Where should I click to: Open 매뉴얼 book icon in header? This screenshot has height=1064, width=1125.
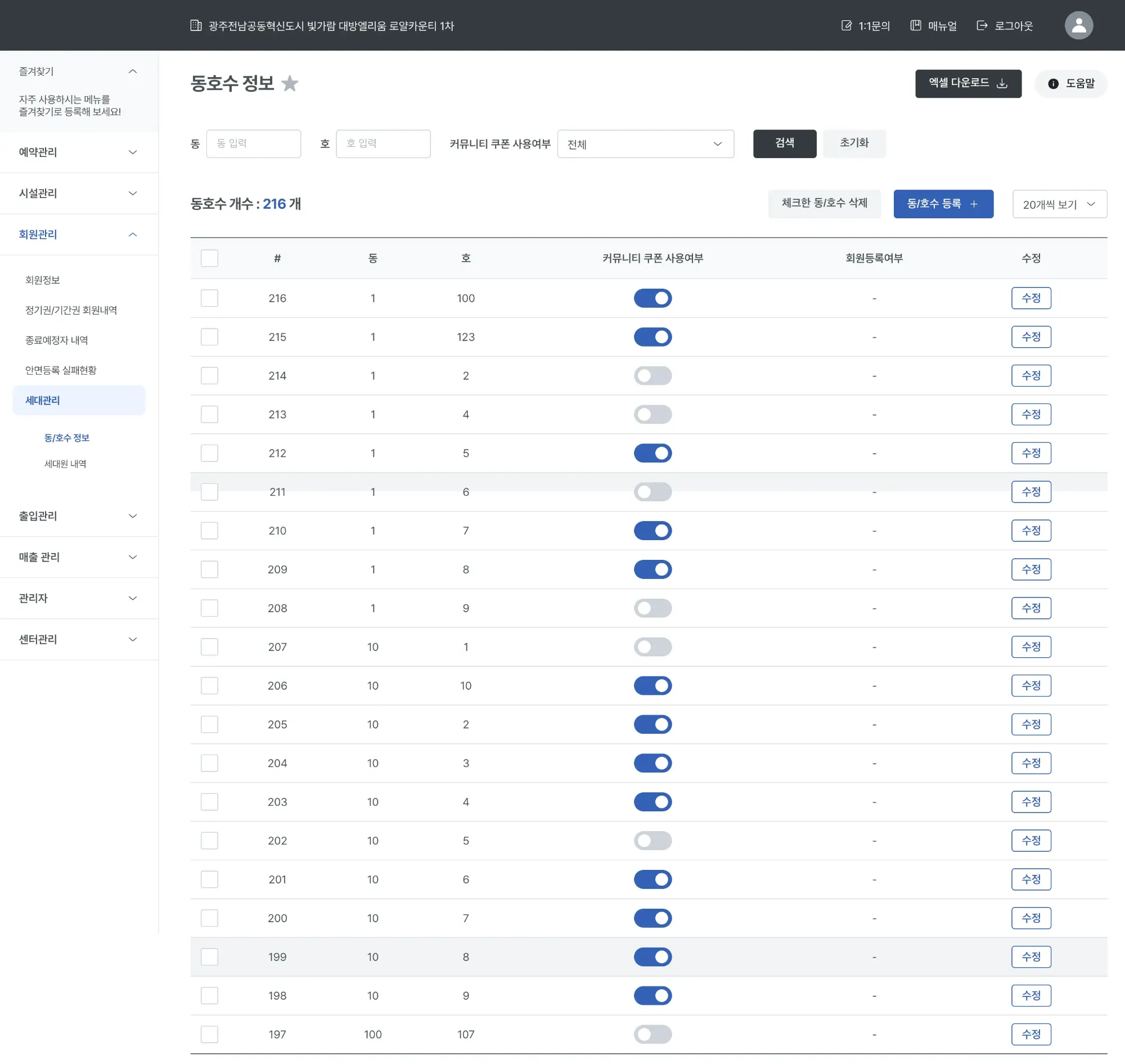tap(915, 25)
